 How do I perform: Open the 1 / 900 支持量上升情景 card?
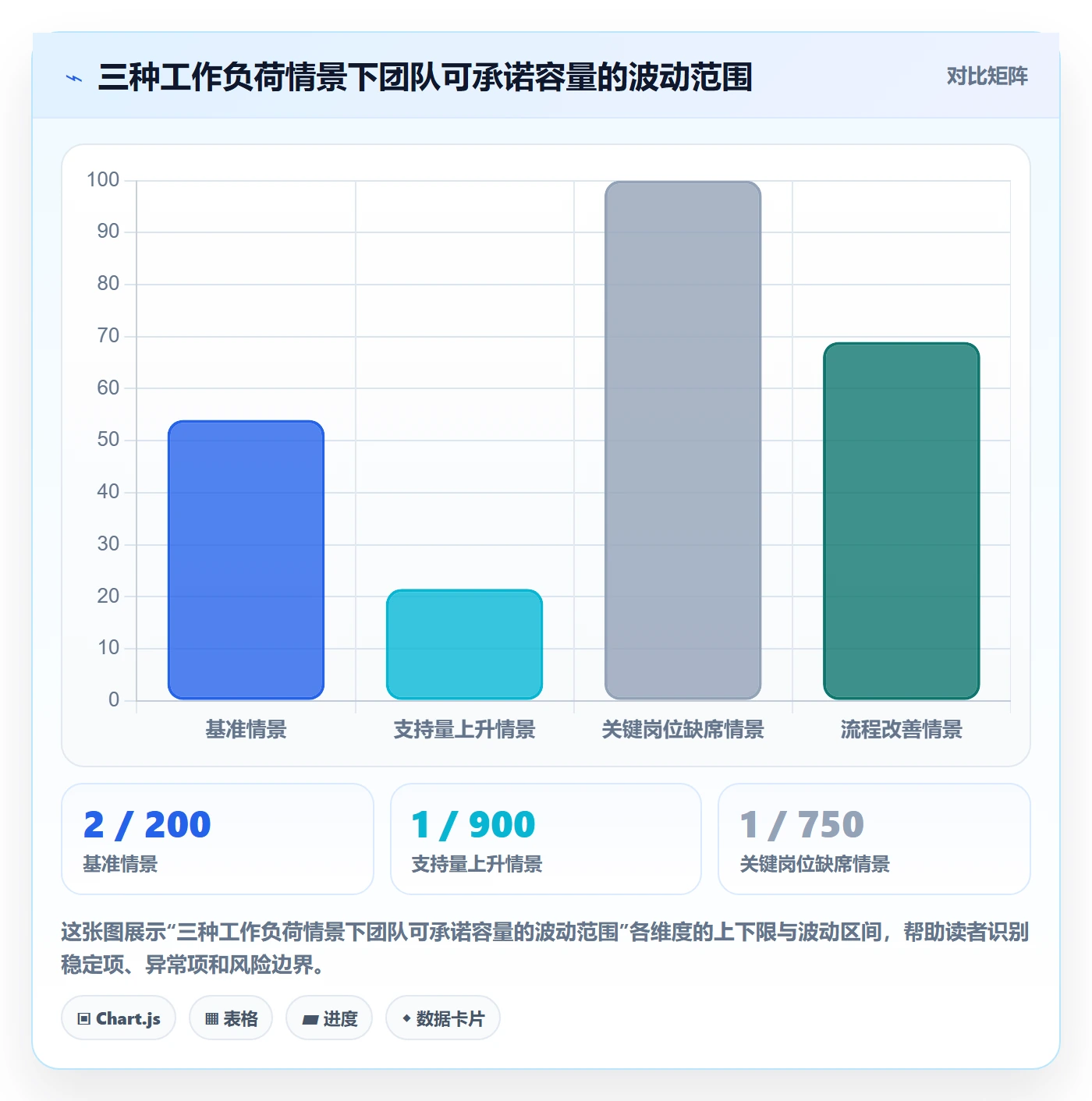point(546,839)
